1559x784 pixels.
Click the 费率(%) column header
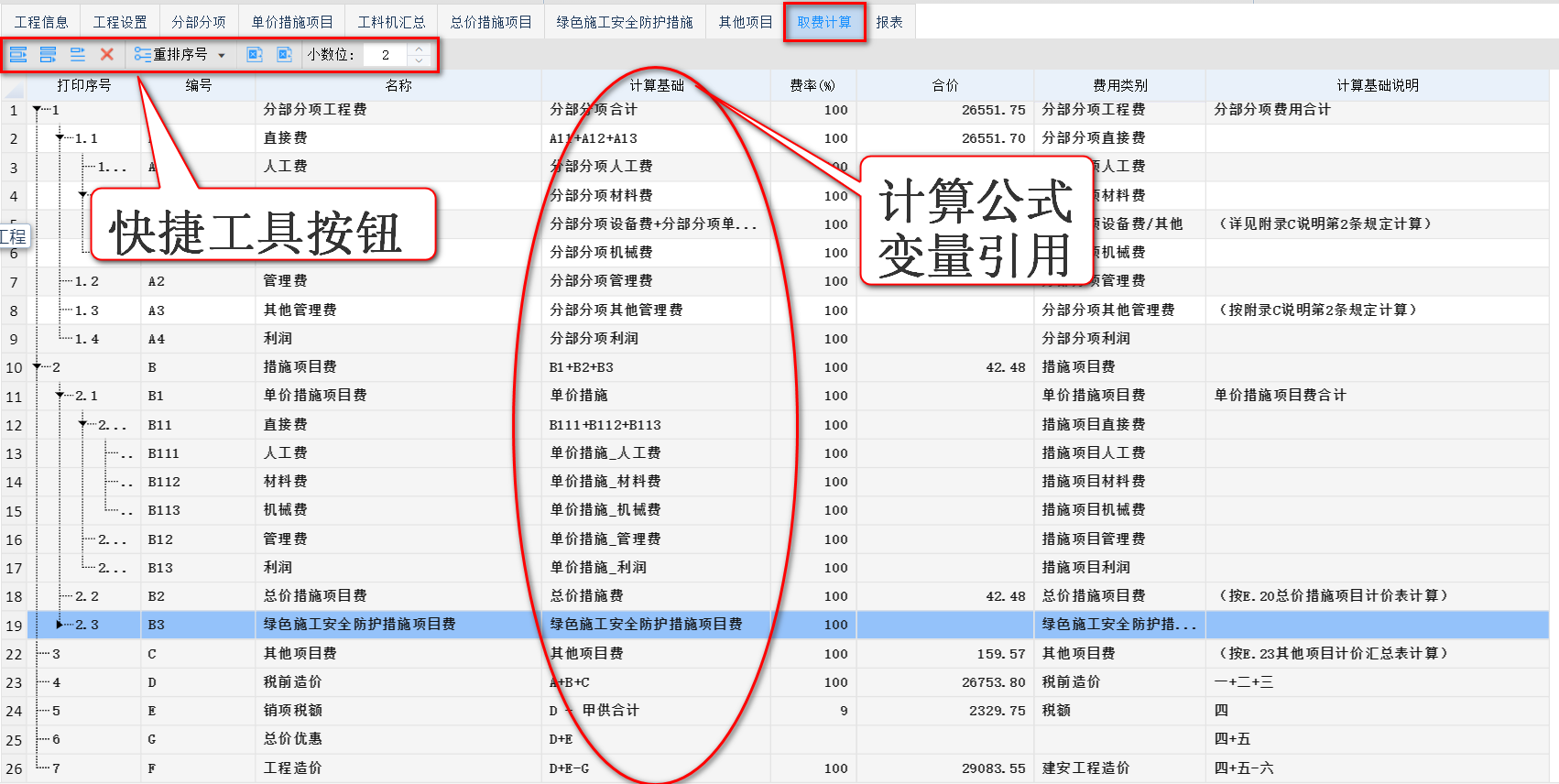(x=812, y=85)
